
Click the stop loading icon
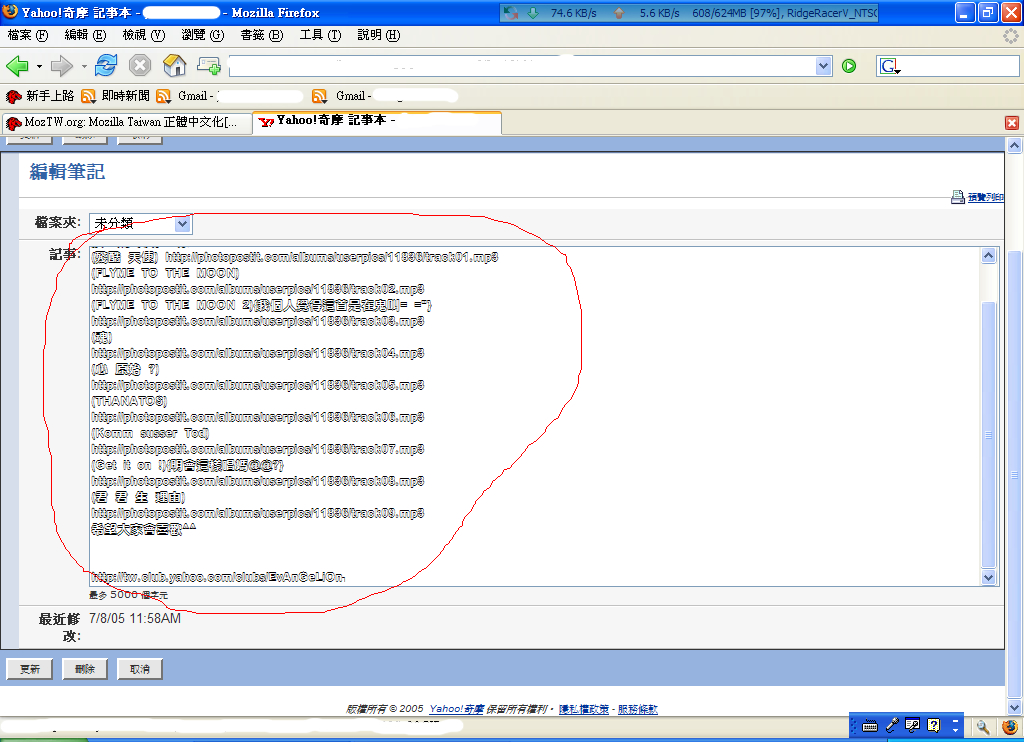point(140,65)
